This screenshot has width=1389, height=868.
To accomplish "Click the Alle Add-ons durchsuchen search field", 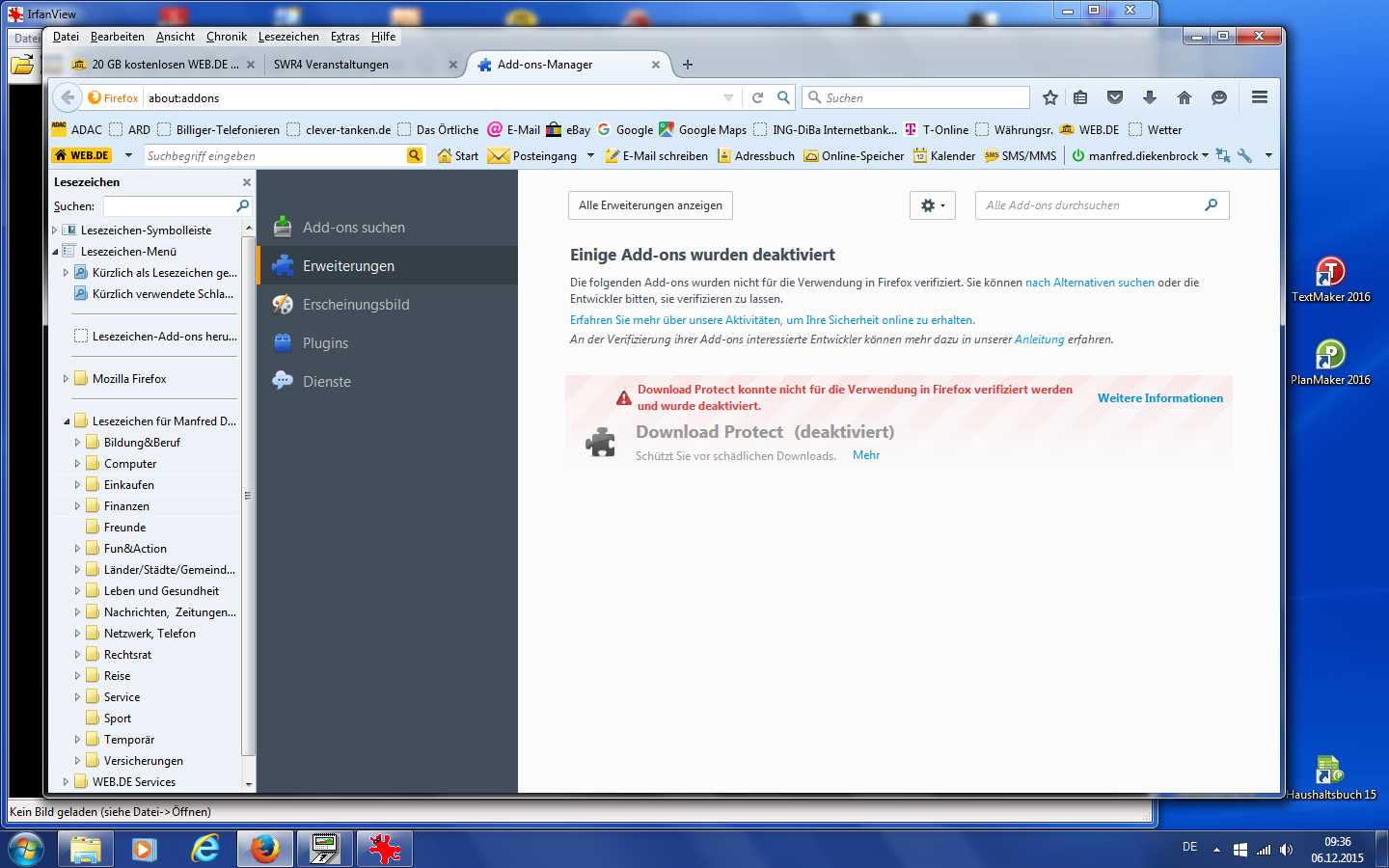I will click(x=1090, y=205).
